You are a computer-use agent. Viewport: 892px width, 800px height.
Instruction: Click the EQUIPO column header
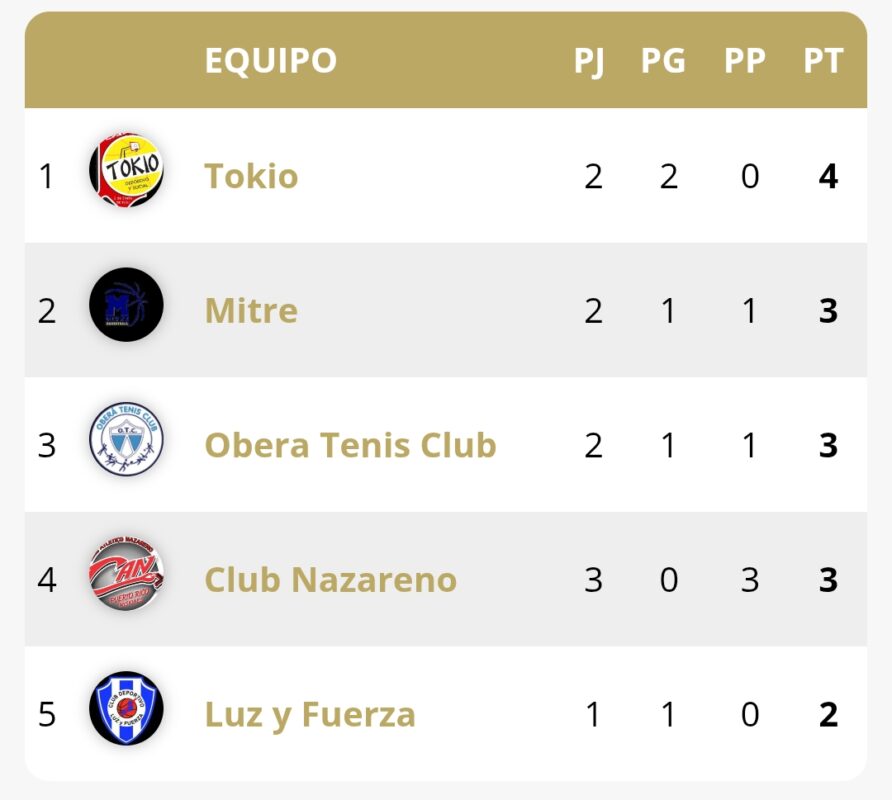(270, 61)
